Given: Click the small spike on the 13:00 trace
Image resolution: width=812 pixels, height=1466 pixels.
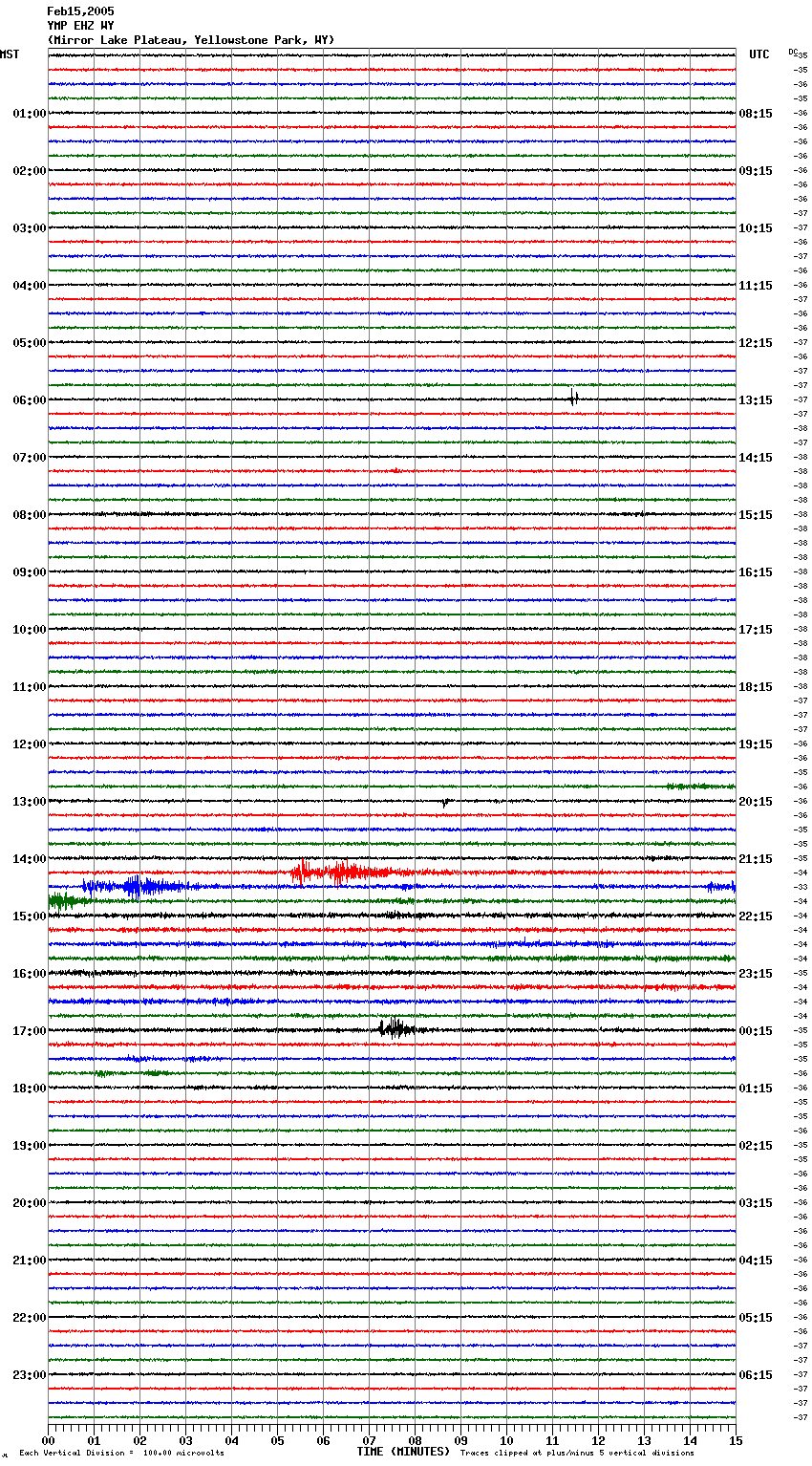Looking at the screenshot, I should pos(445,803).
